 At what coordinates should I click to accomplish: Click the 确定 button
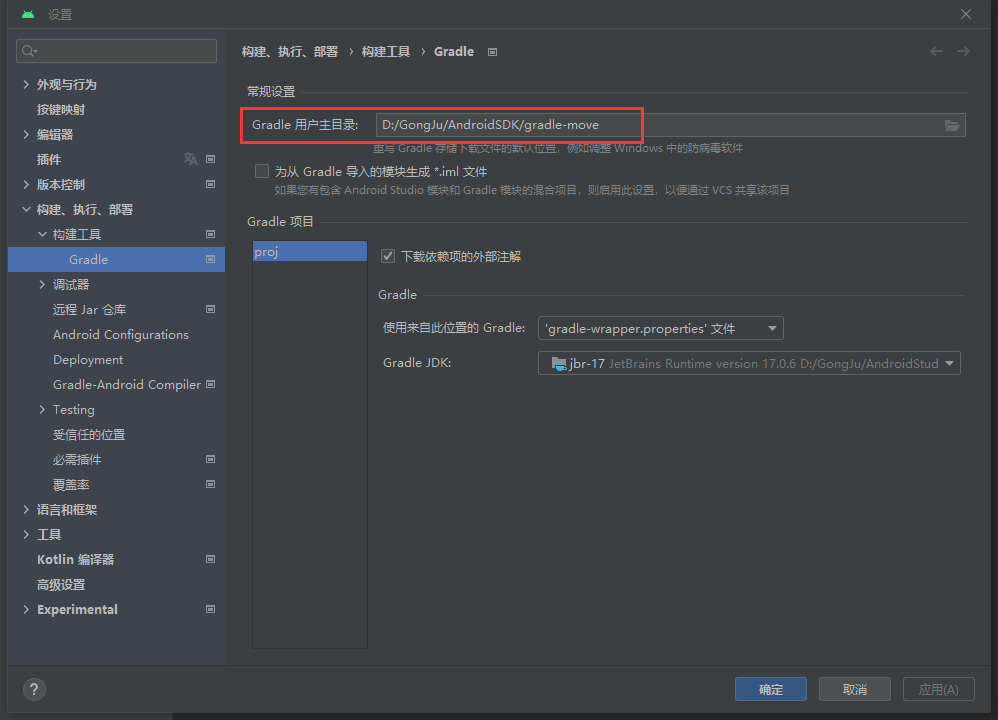pos(771,689)
